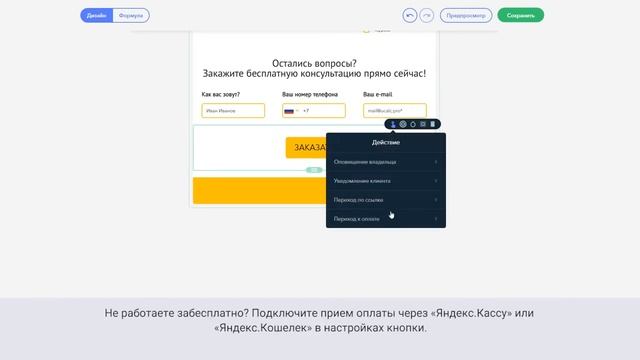This screenshot has height=360, width=640.
Task: Undo the last change with the back arrow
Action: [409, 16]
